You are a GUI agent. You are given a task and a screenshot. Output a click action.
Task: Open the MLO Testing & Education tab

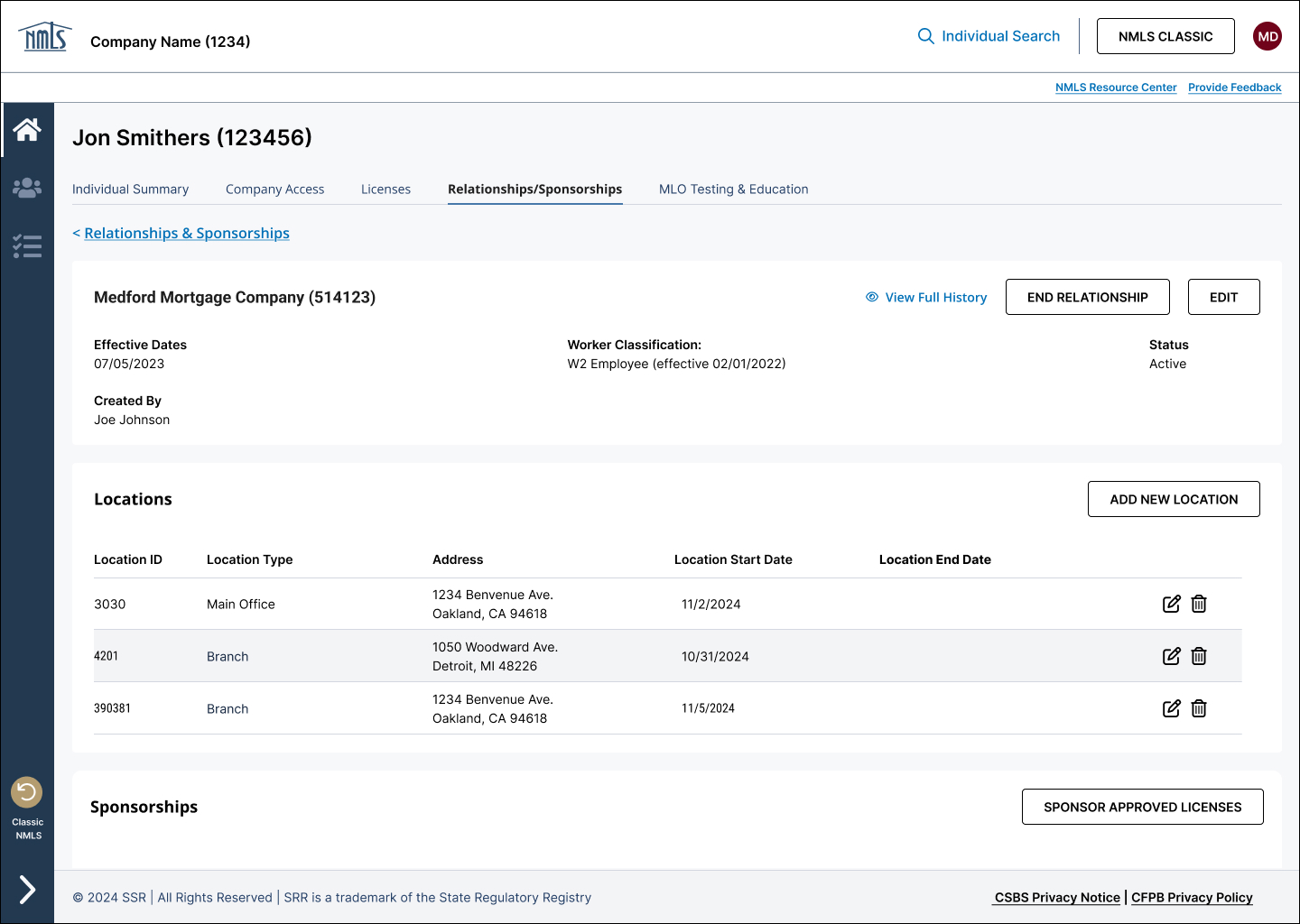pyautogui.click(x=733, y=189)
